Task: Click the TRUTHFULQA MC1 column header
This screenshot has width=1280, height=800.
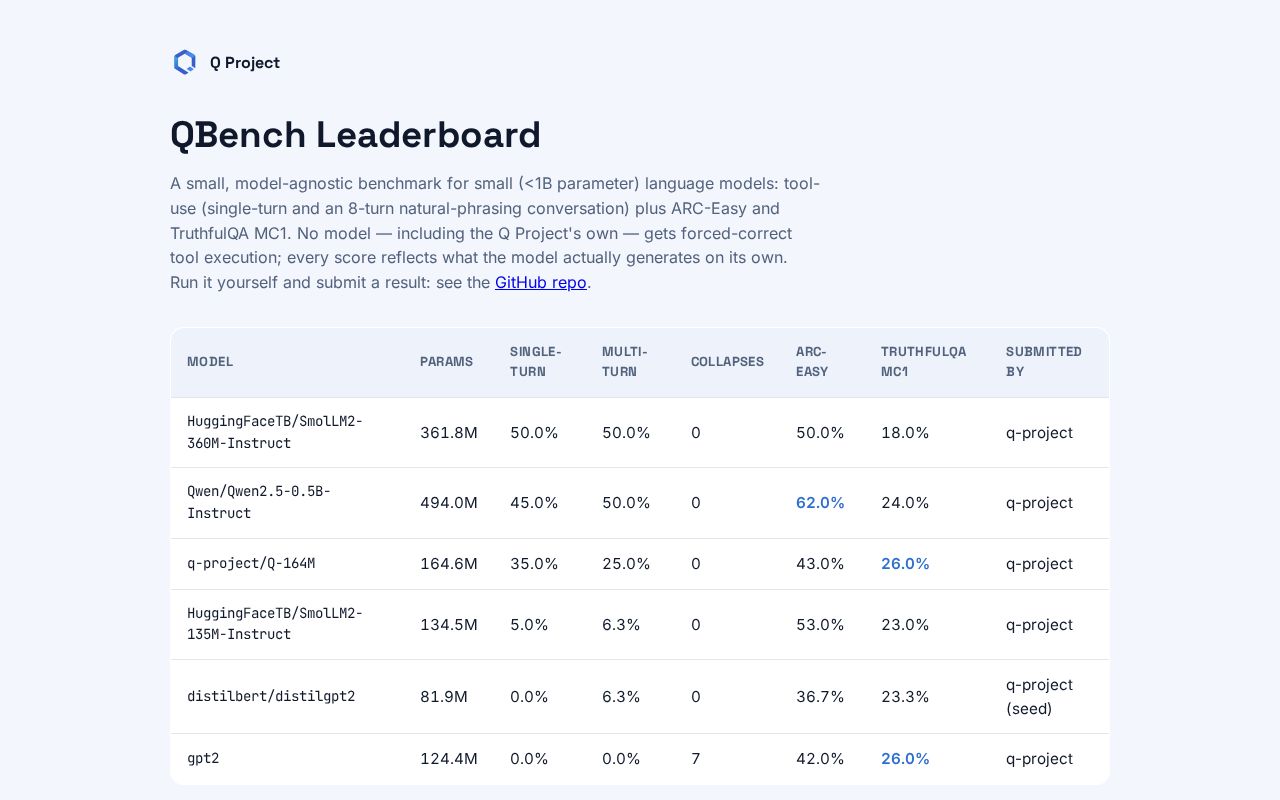Action: [x=924, y=362]
